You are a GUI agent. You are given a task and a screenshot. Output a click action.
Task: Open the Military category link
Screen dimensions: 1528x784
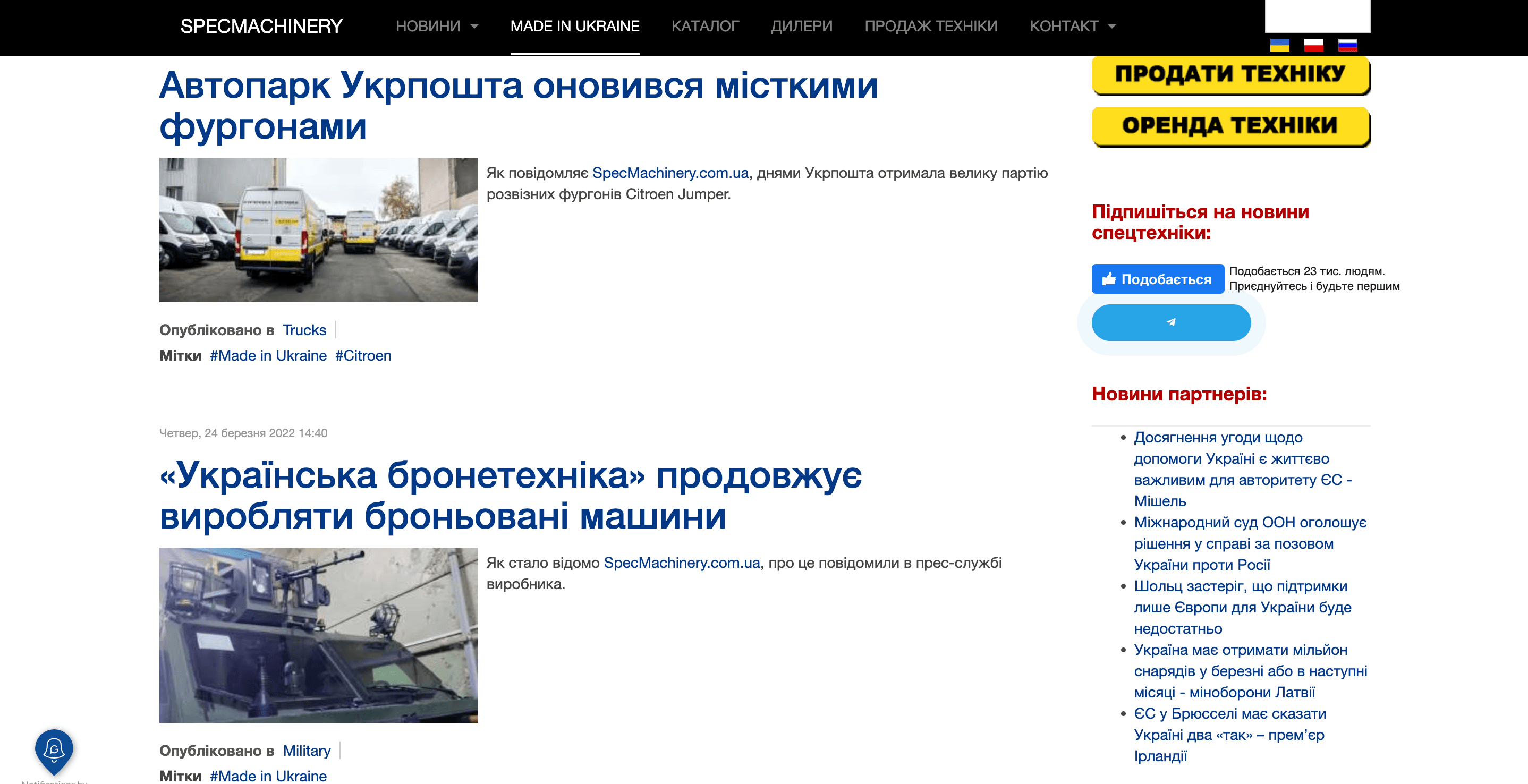pos(307,751)
